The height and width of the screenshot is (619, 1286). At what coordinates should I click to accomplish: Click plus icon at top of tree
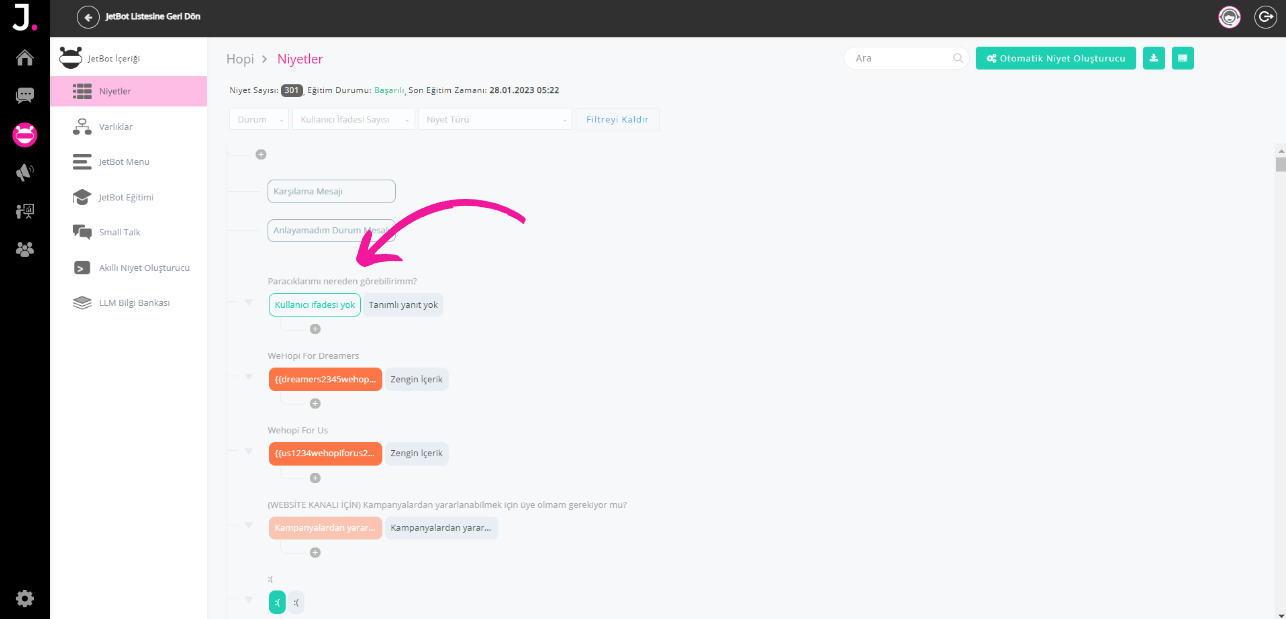tap(261, 154)
